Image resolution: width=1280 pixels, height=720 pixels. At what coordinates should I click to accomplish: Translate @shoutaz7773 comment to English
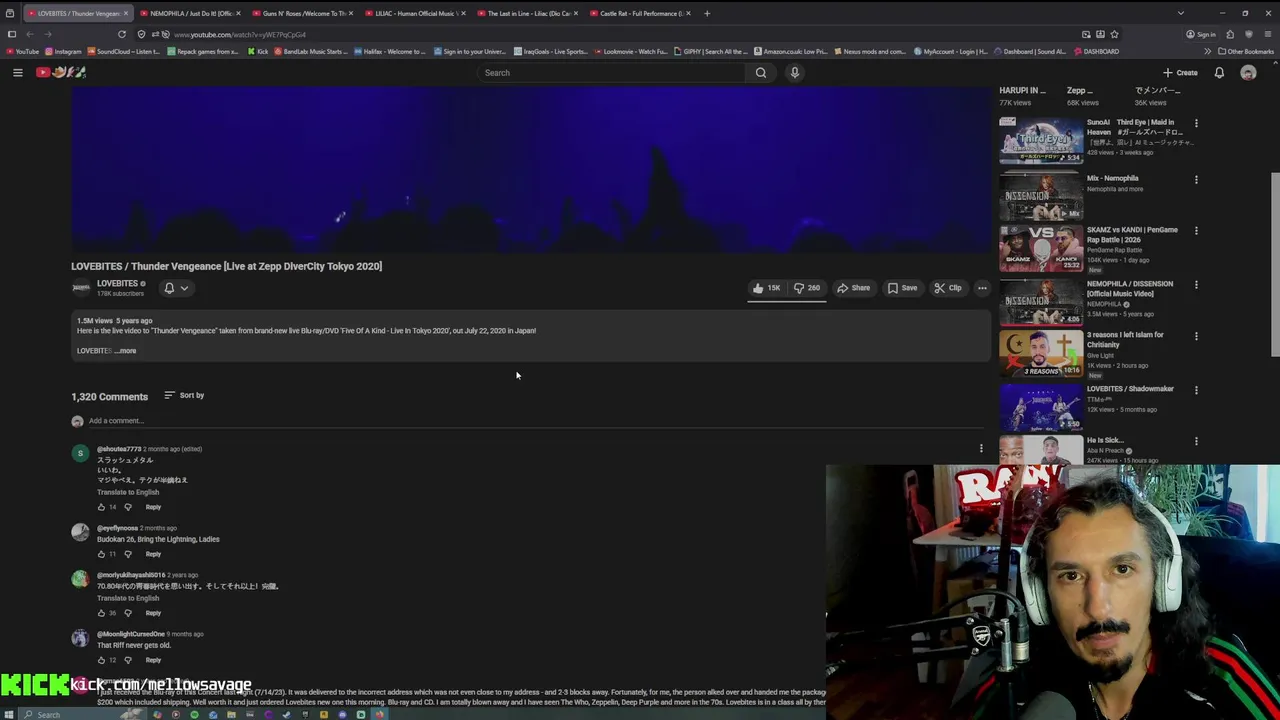128,492
